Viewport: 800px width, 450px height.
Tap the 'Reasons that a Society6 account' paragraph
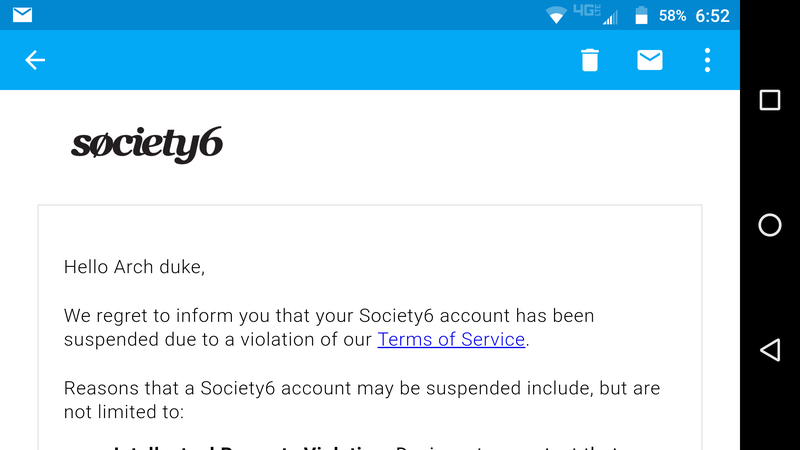pos(362,400)
